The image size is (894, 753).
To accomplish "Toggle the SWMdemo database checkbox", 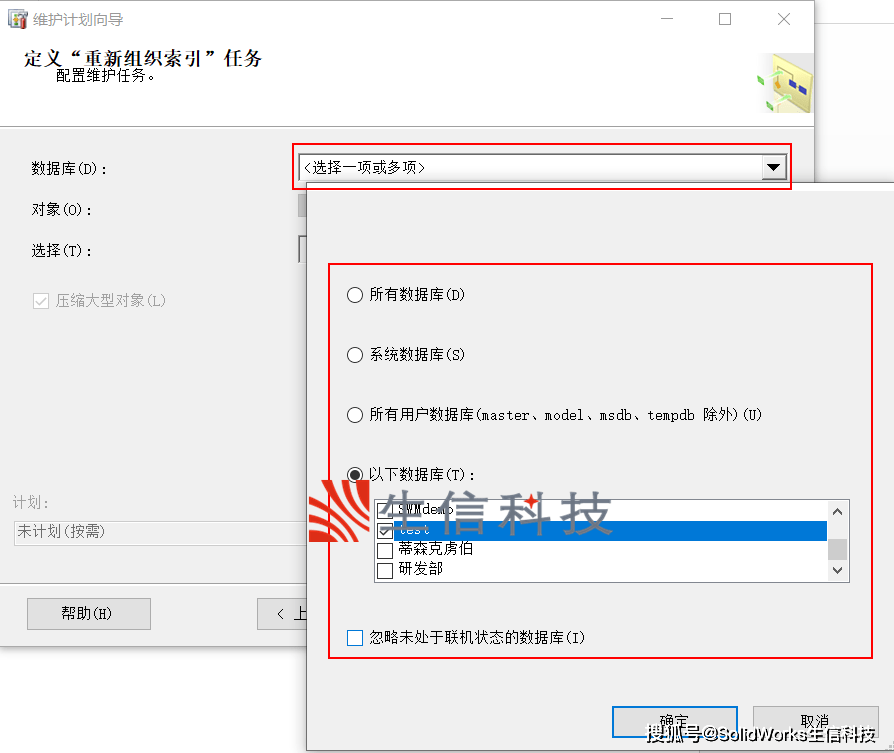I will click(385, 509).
